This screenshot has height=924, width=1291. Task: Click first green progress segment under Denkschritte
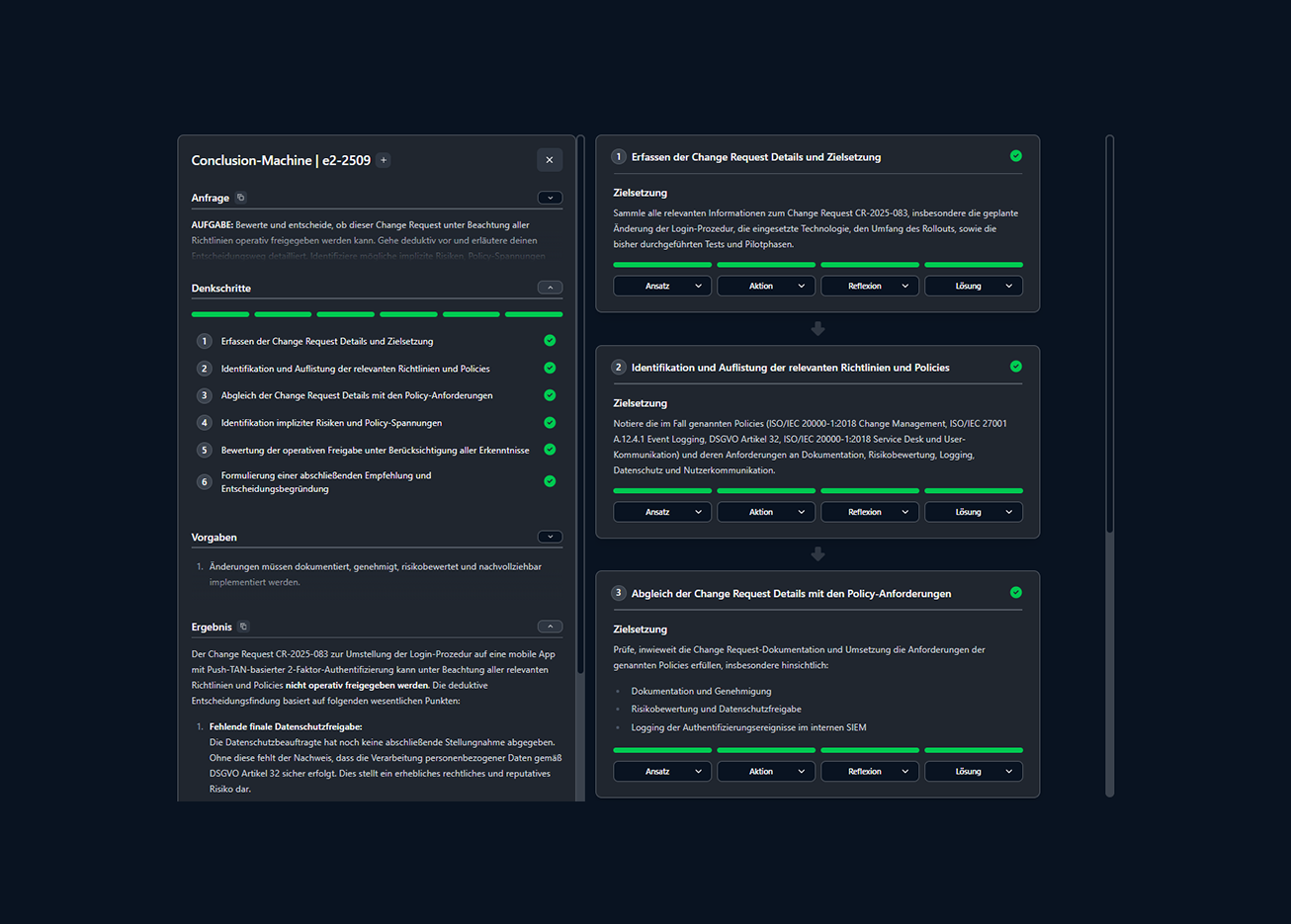[x=220, y=314]
